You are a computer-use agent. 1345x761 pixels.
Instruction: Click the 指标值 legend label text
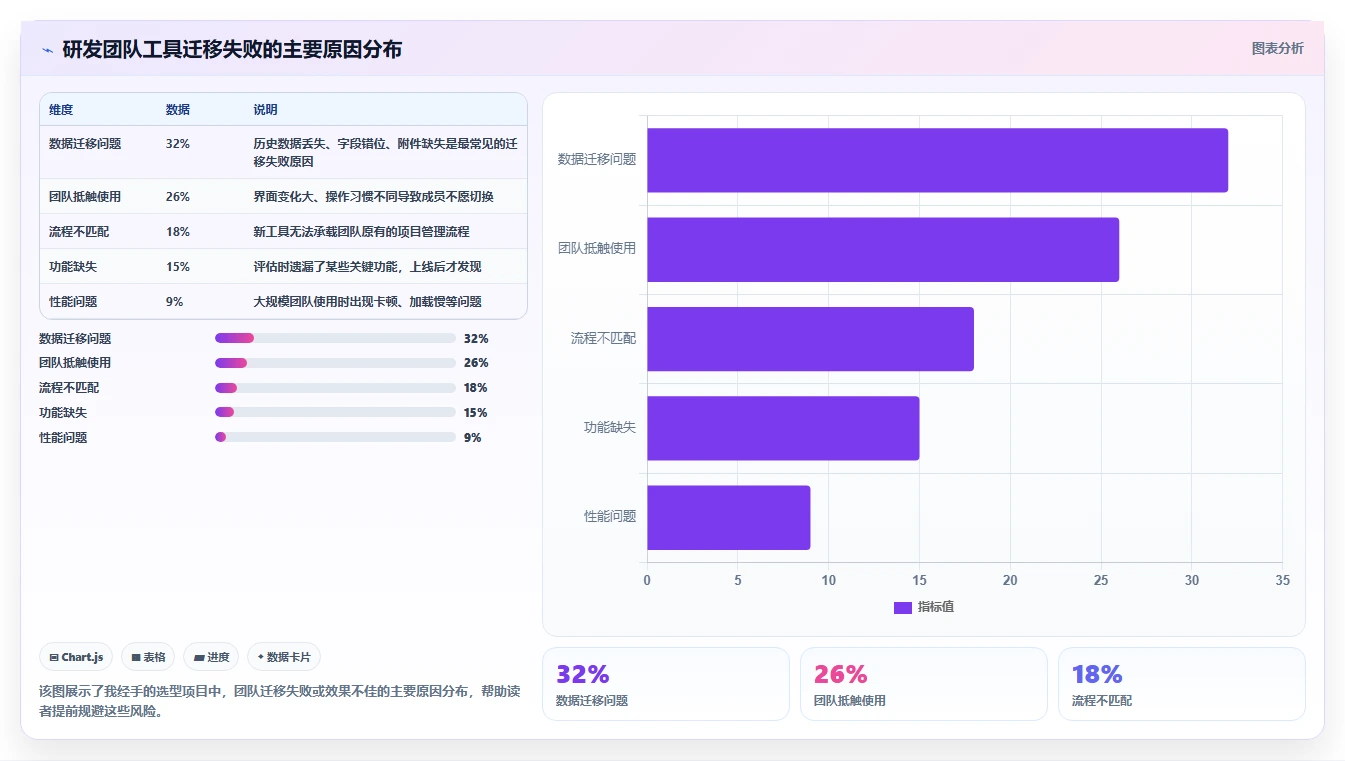point(936,607)
